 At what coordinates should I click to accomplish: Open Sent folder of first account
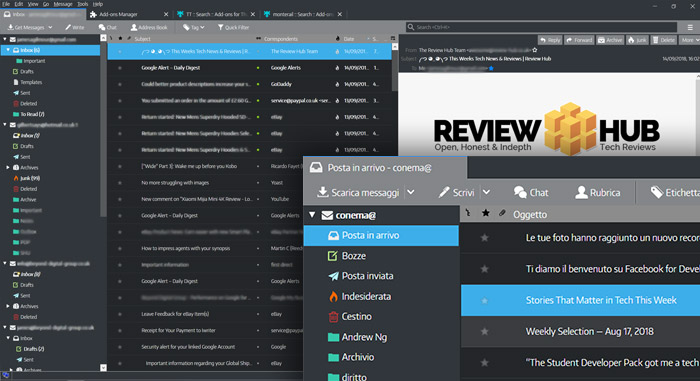(21, 93)
